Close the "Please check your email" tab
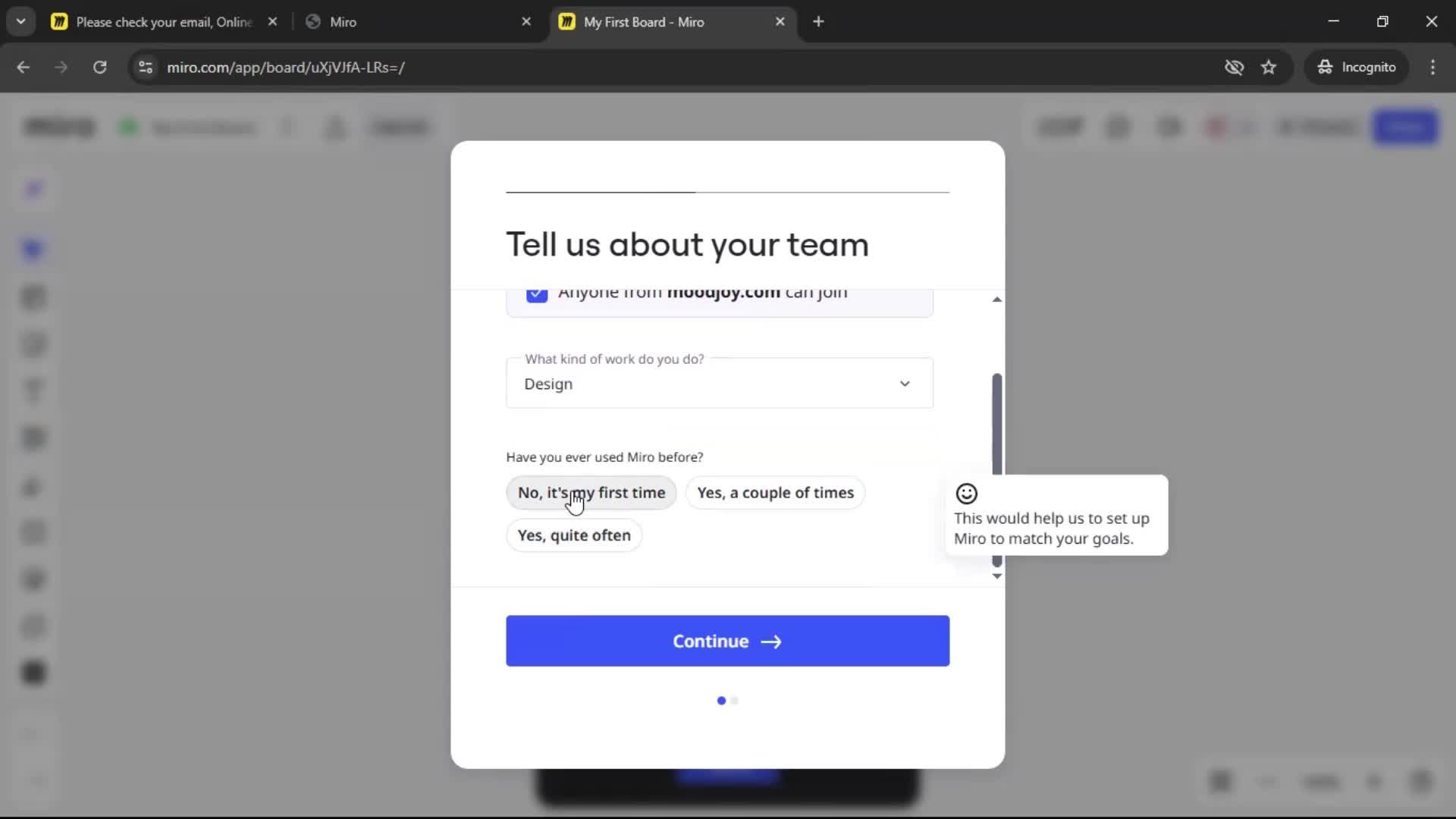This screenshot has width=1456, height=819. point(273,22)
